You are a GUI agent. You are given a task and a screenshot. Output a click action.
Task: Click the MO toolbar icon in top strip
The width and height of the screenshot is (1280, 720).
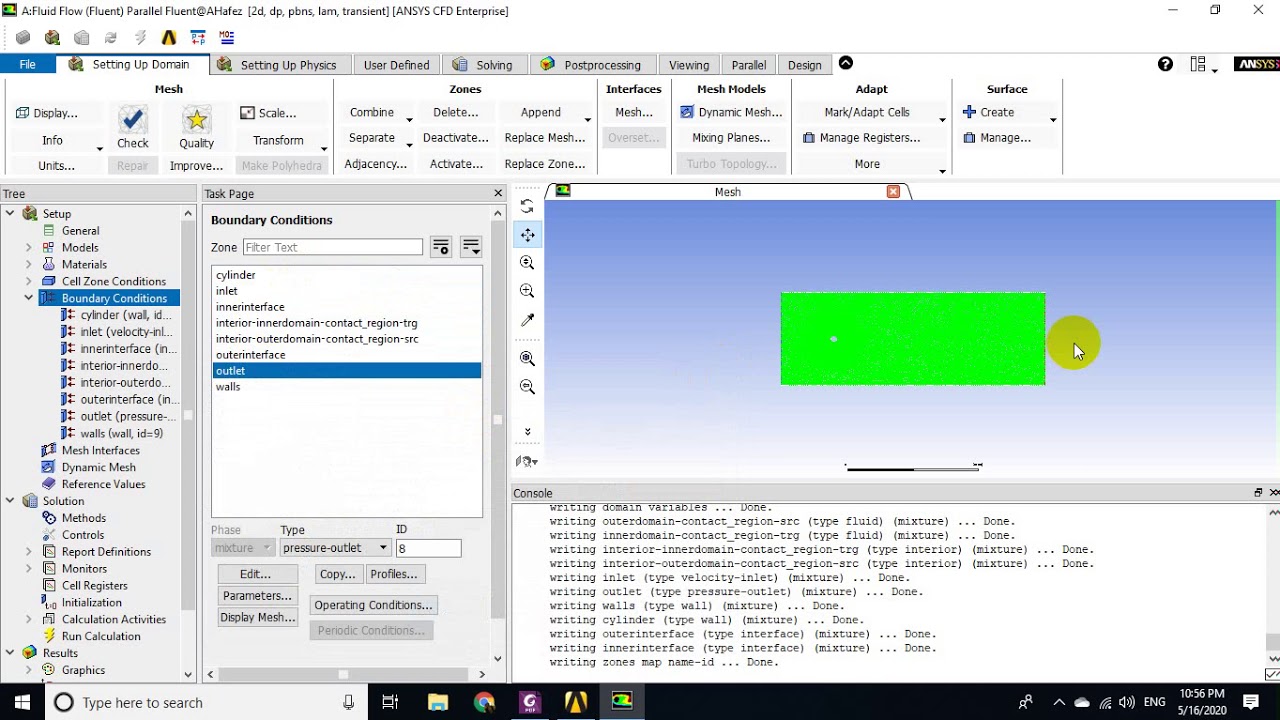(227, 38)
